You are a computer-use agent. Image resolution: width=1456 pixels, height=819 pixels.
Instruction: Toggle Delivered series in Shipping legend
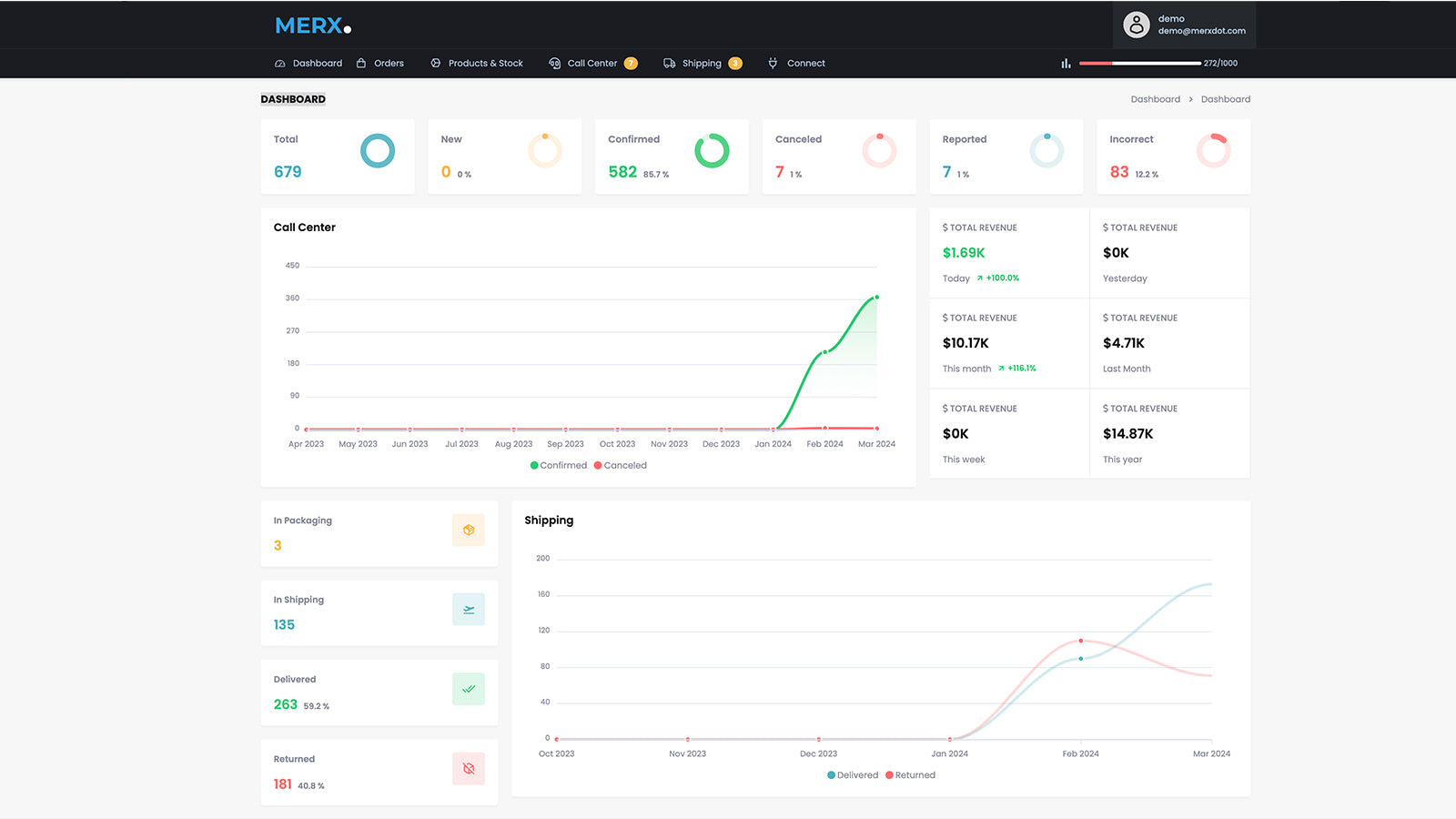pyautogui.click(x=853, y=775)
